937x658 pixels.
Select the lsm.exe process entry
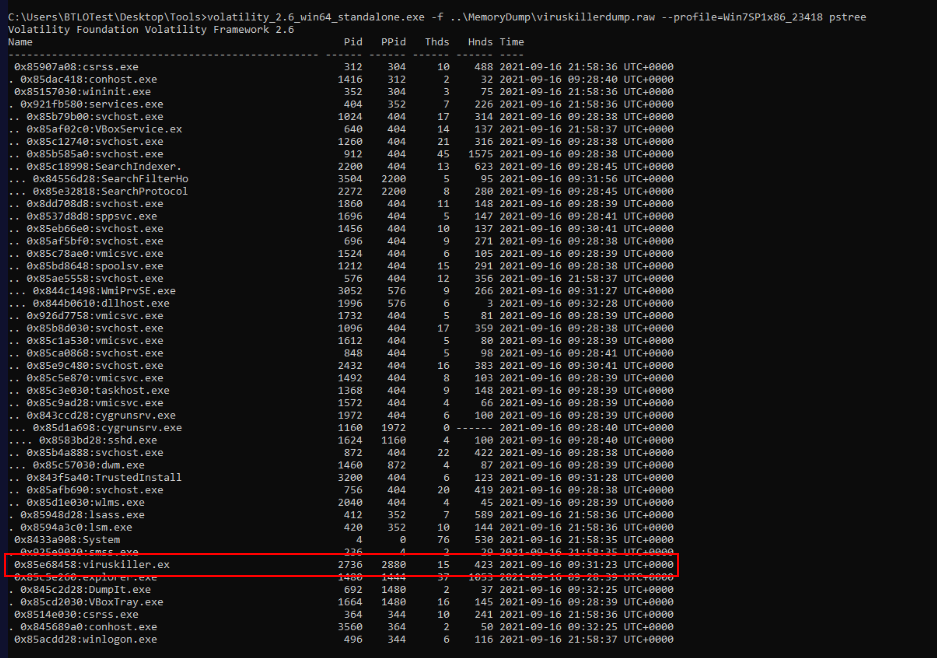pyautogui.click(x=76, y=528)
